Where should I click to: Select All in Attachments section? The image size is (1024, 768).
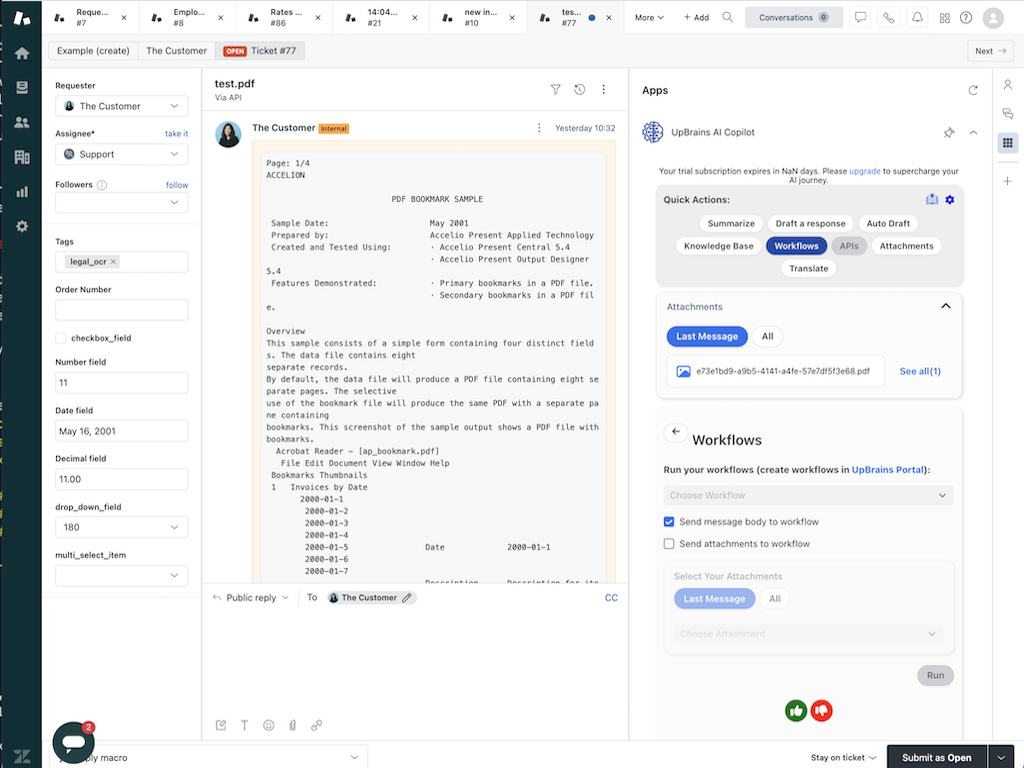[x=767, y=336]
